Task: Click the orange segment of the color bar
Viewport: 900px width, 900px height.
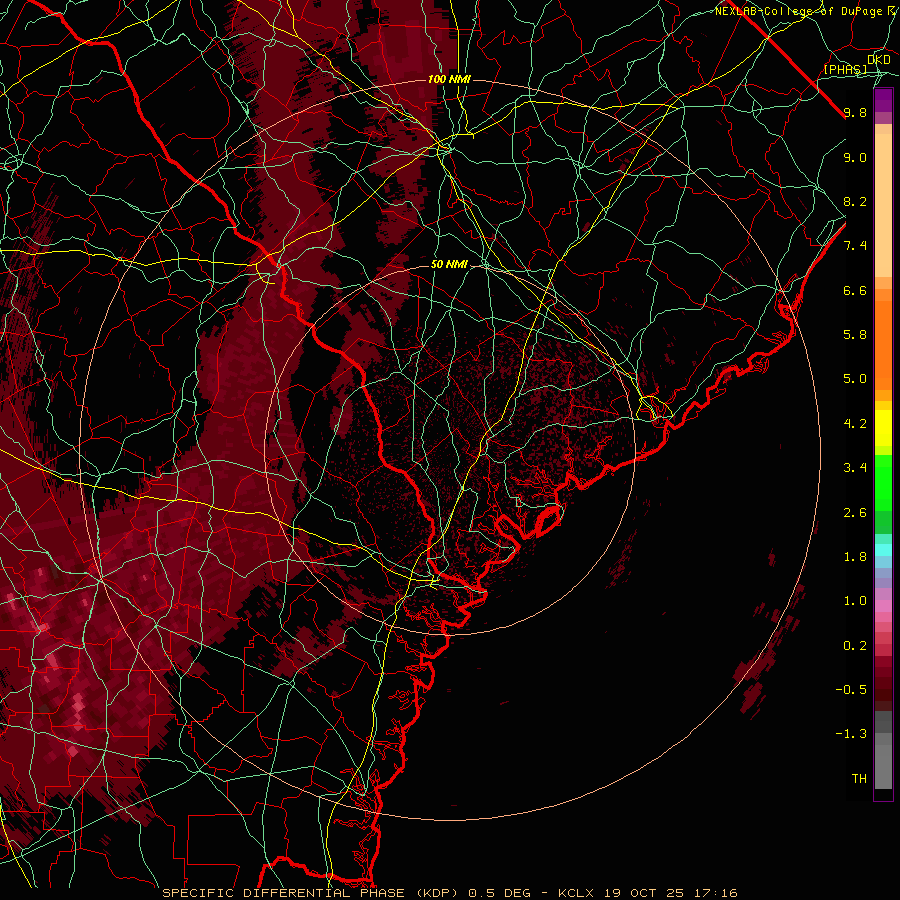Action: pyautogui.click(x=883, y=344)
